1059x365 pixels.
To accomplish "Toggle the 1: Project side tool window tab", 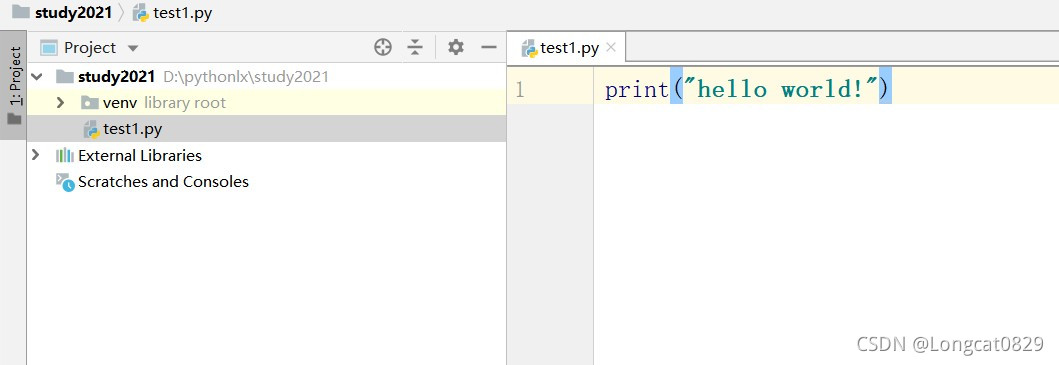I will [x=14, y=85].
